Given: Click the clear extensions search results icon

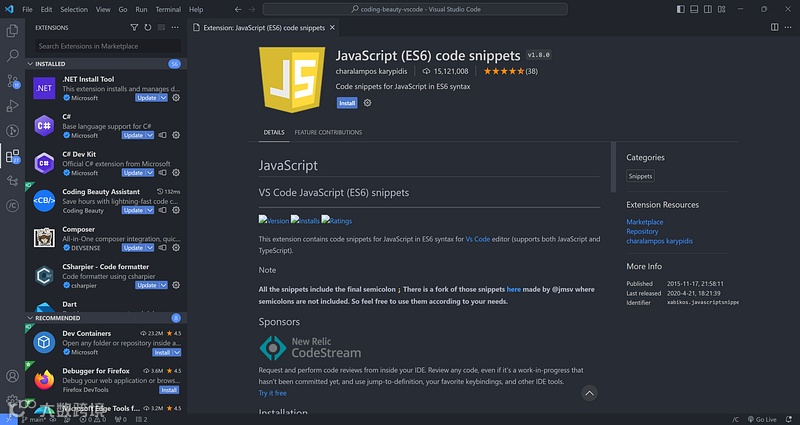Looking at the screenshot, I should (161, 28).
